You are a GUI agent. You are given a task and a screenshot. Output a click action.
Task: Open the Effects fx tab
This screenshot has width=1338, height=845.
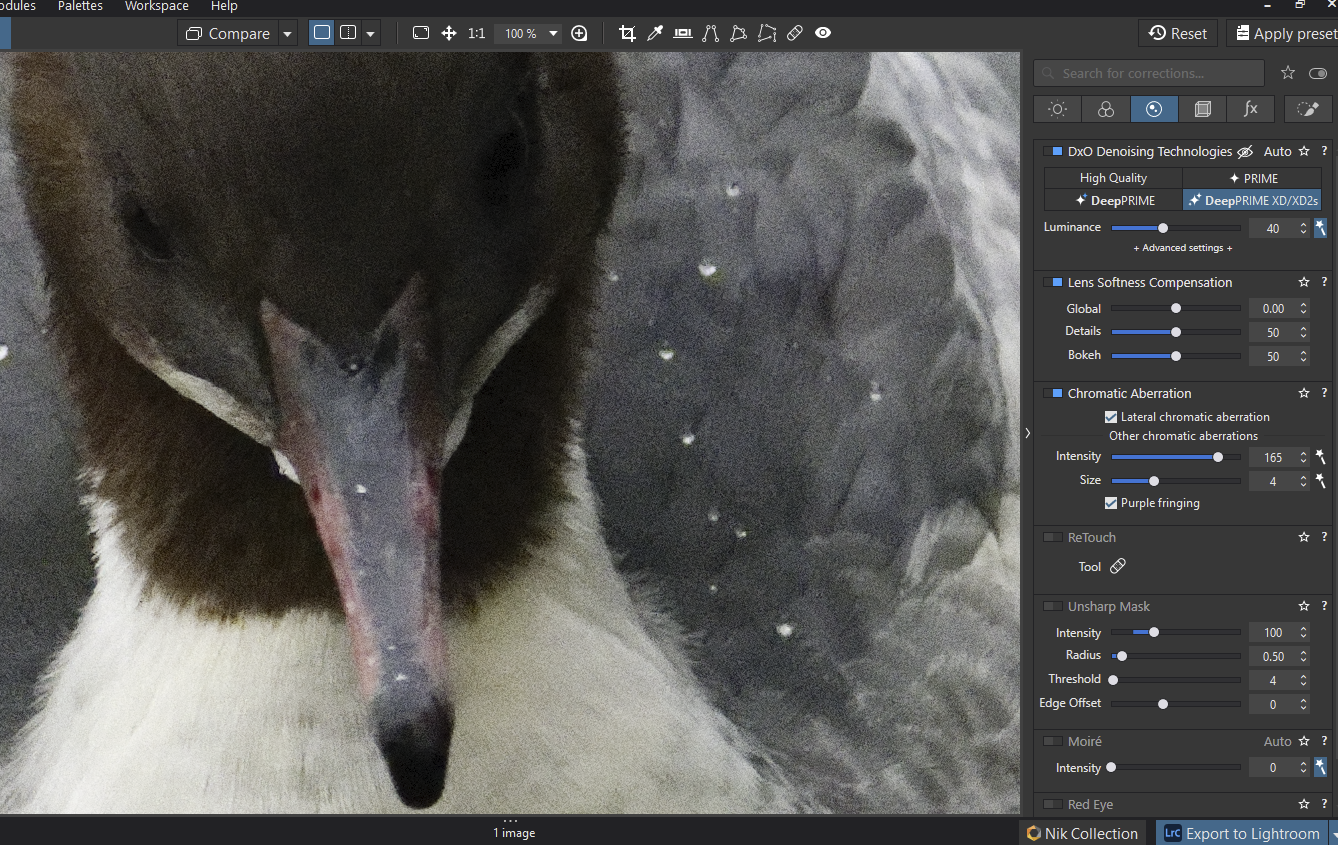1250,109
